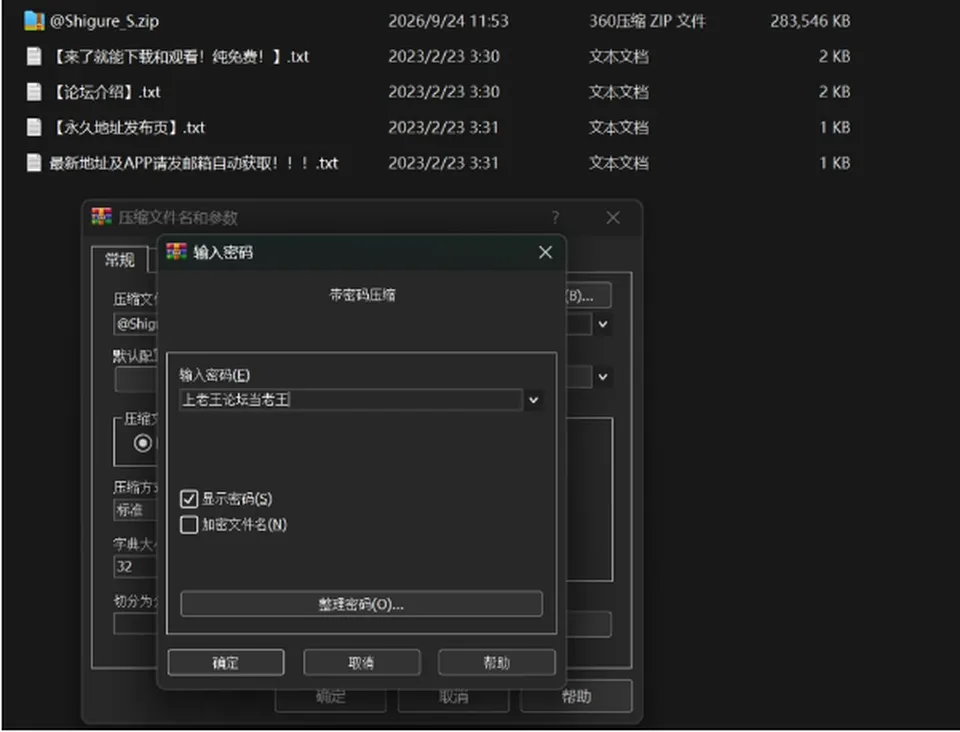Close the 输入密码 dialog
Viewport: 960px width, 732px height.
click(x=545, y=252)
